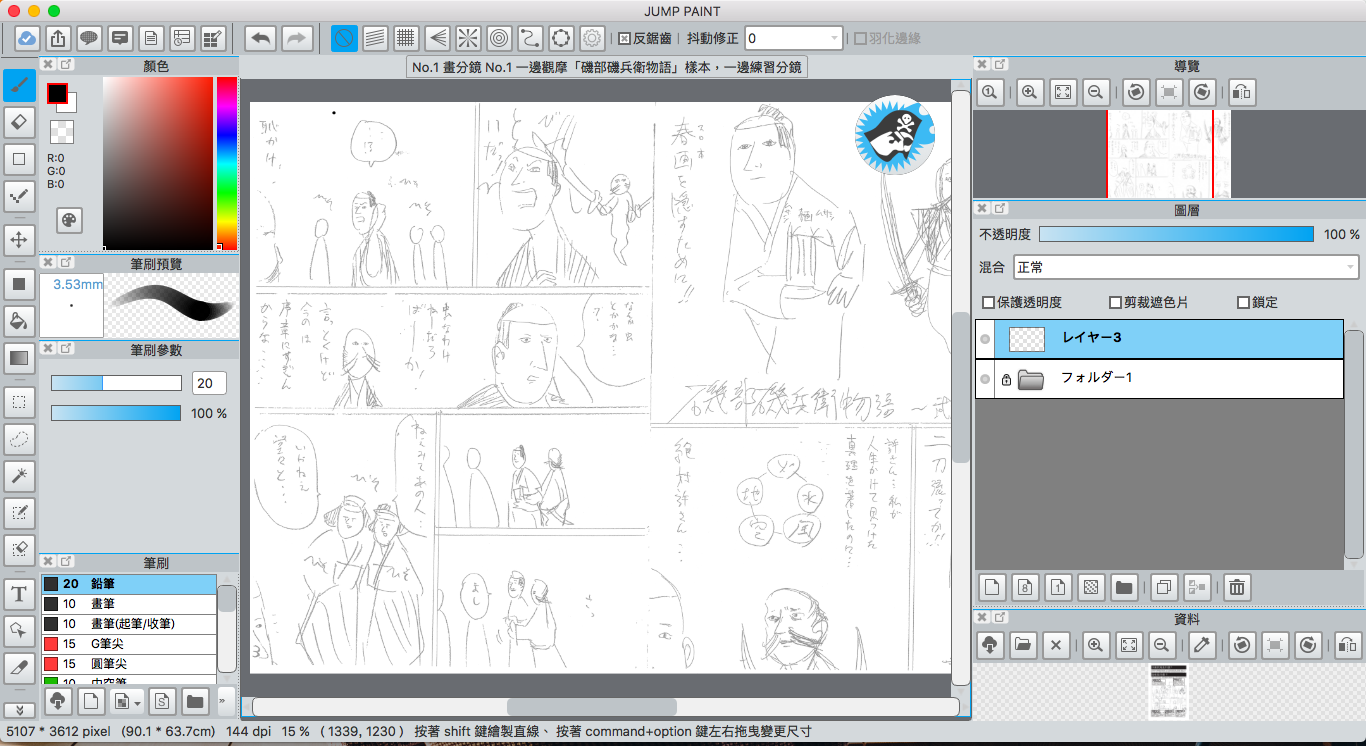1366x746 pixels.
Task: Enable the 保護透明度 checkbox
Action: point(988,302)
